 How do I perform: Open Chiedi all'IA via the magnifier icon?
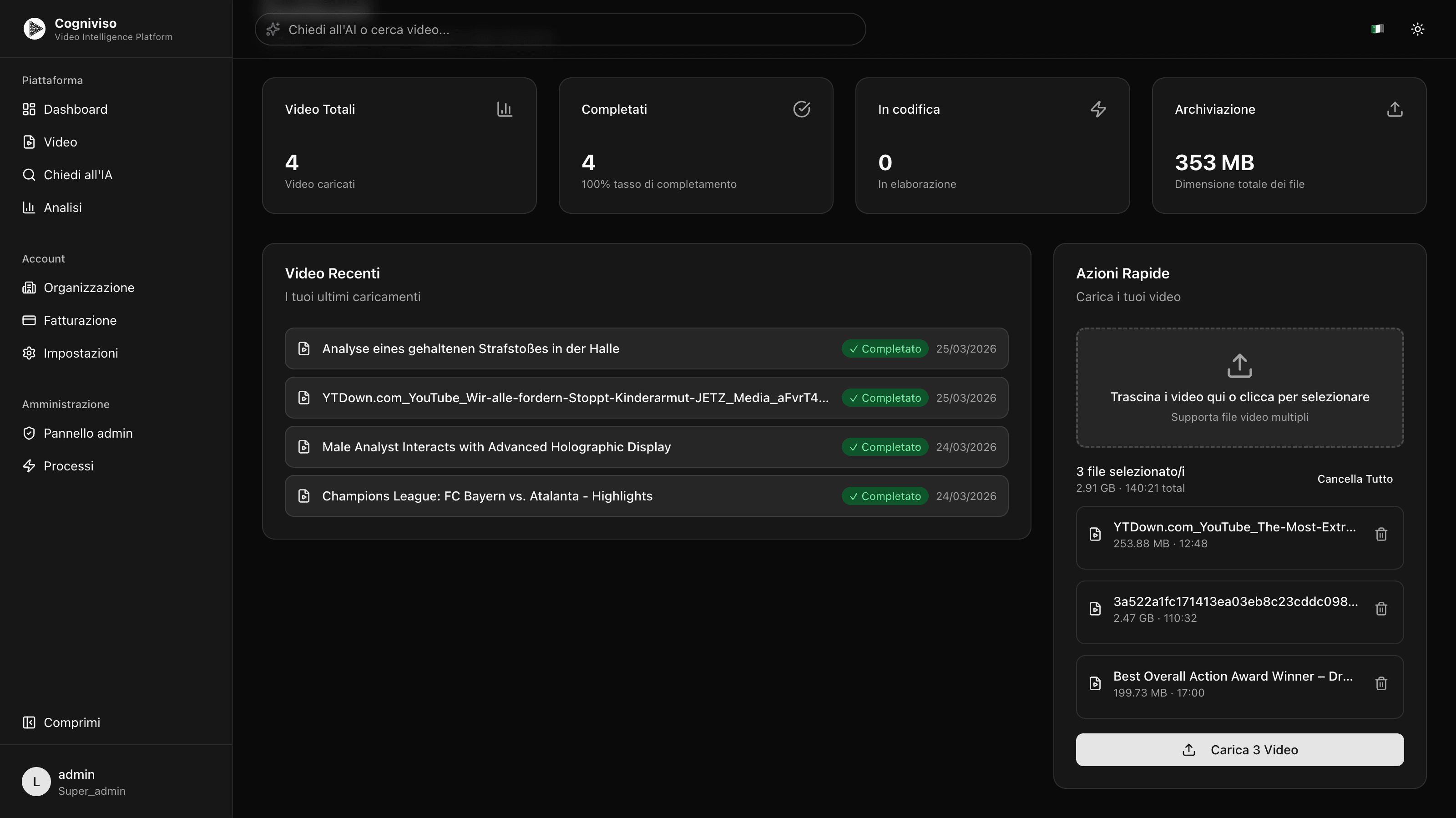30,175
